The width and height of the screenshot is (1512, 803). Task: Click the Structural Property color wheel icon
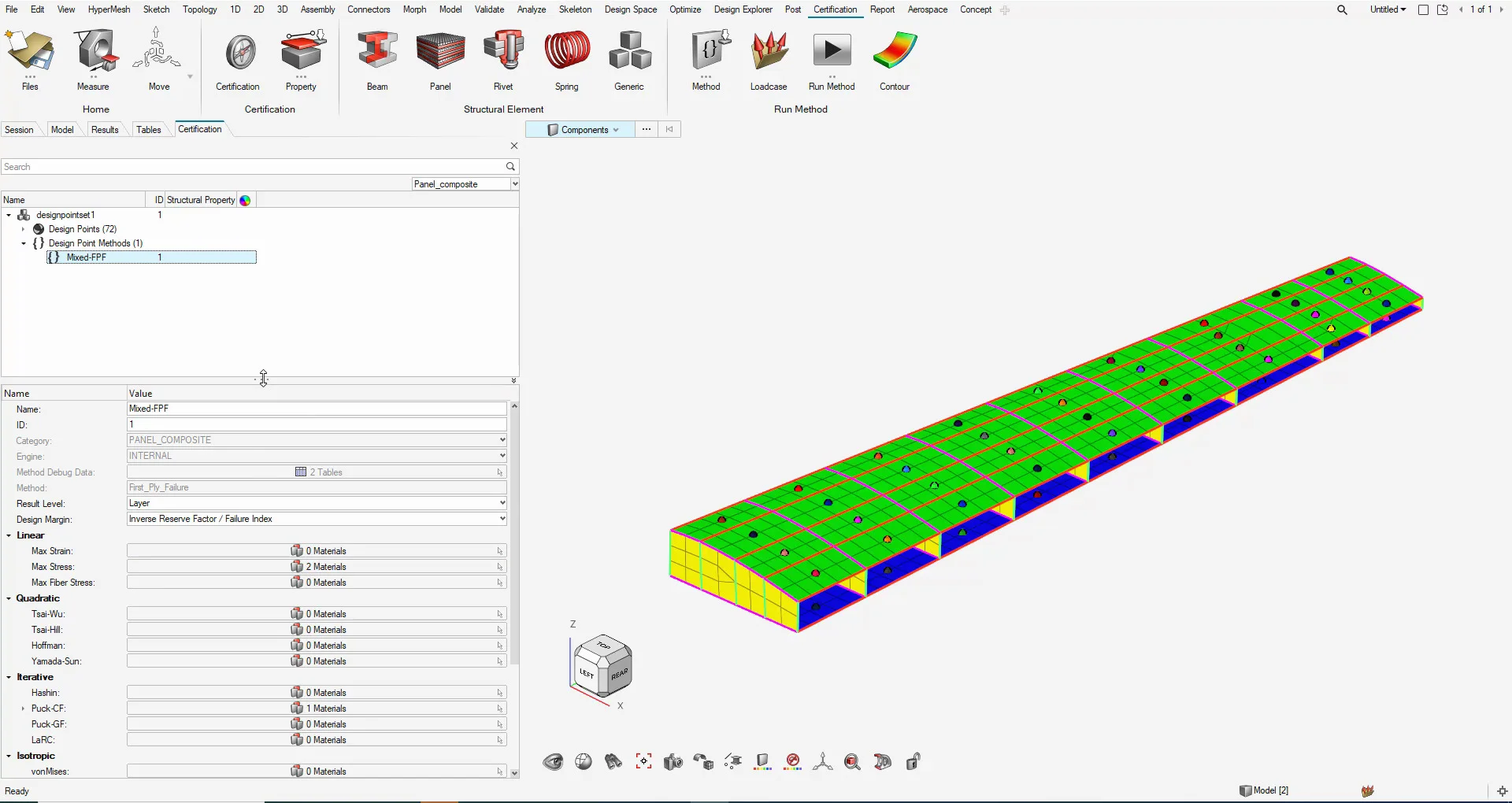pos(245,200)
